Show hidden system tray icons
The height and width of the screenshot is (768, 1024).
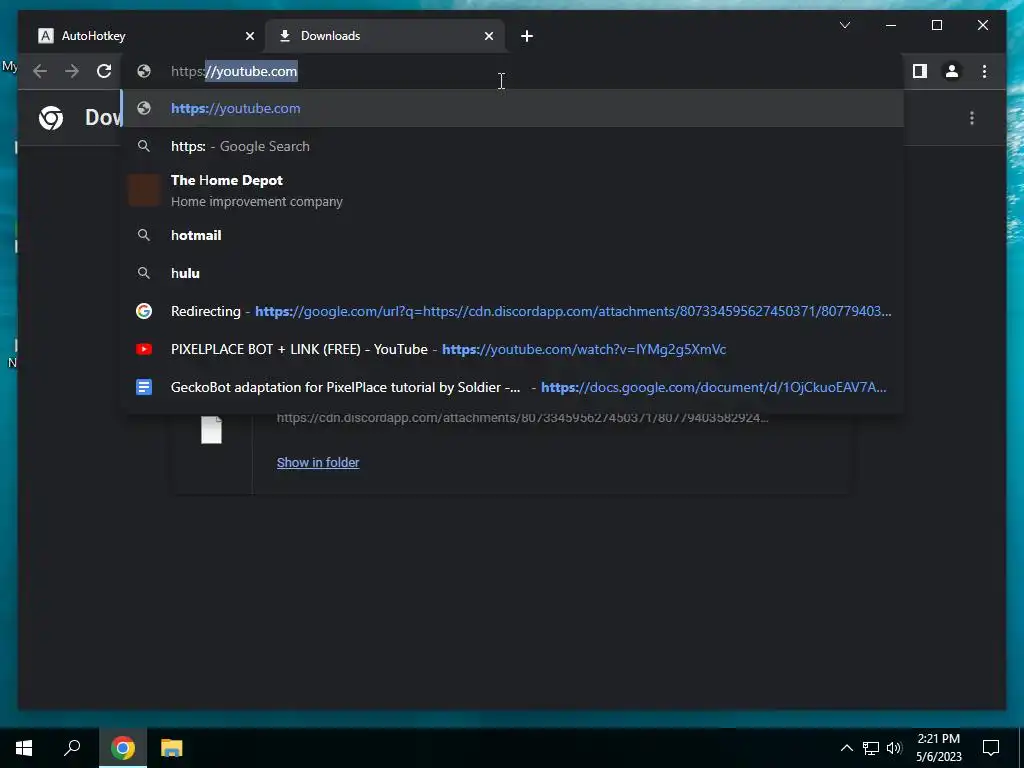(846, 748)
